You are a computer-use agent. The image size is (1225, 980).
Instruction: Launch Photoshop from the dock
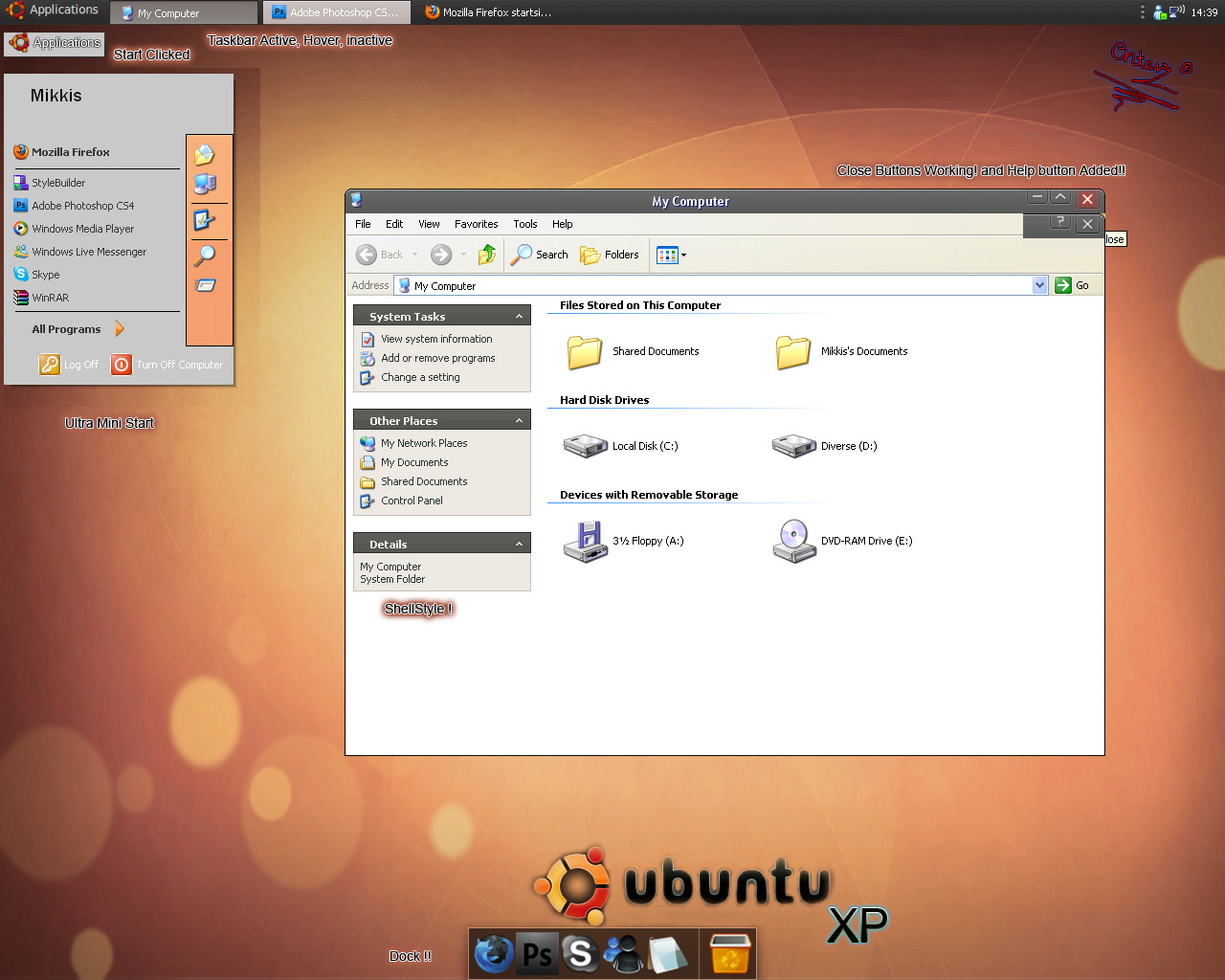point(537,953)
